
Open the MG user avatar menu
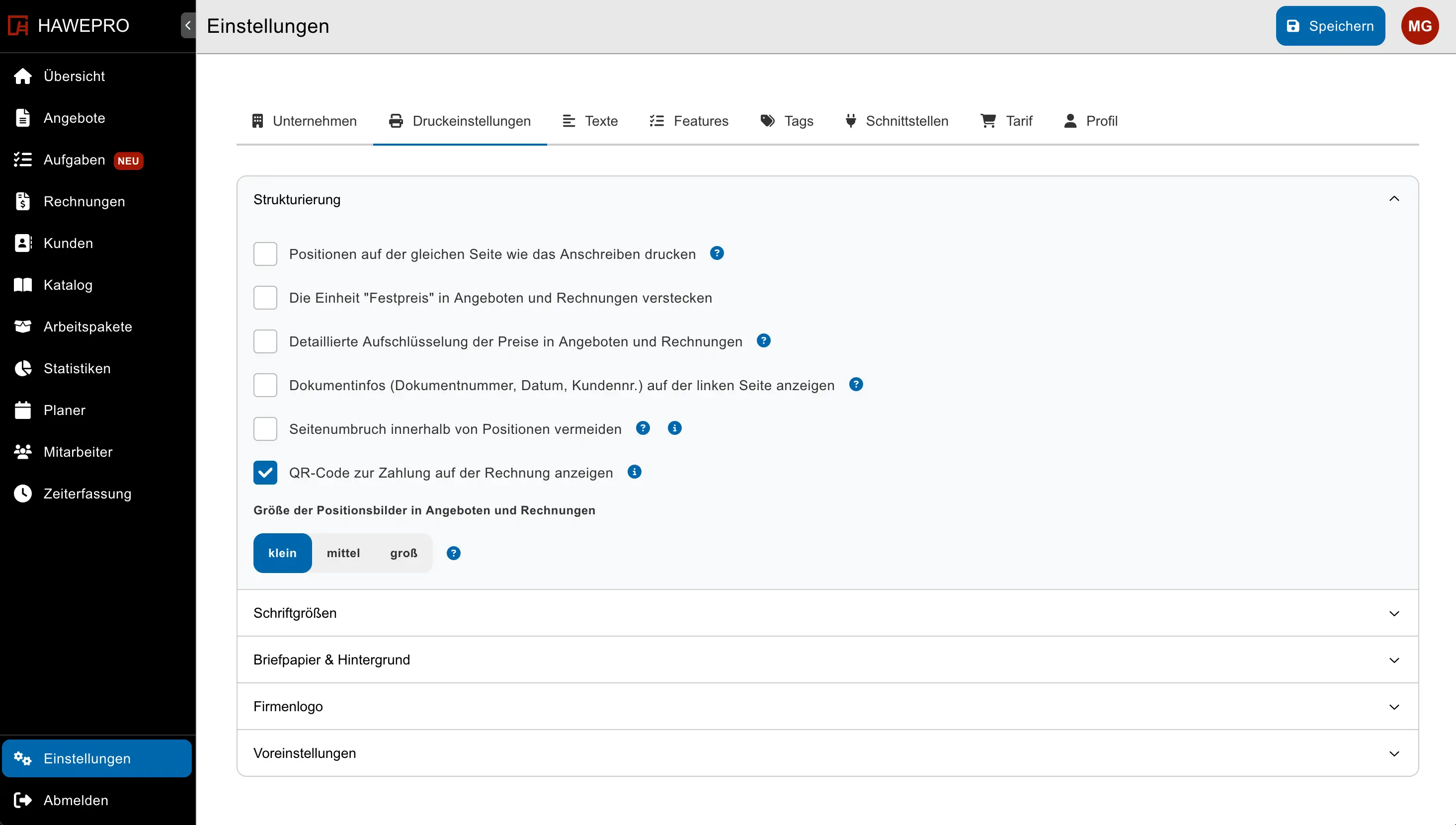1420,25
